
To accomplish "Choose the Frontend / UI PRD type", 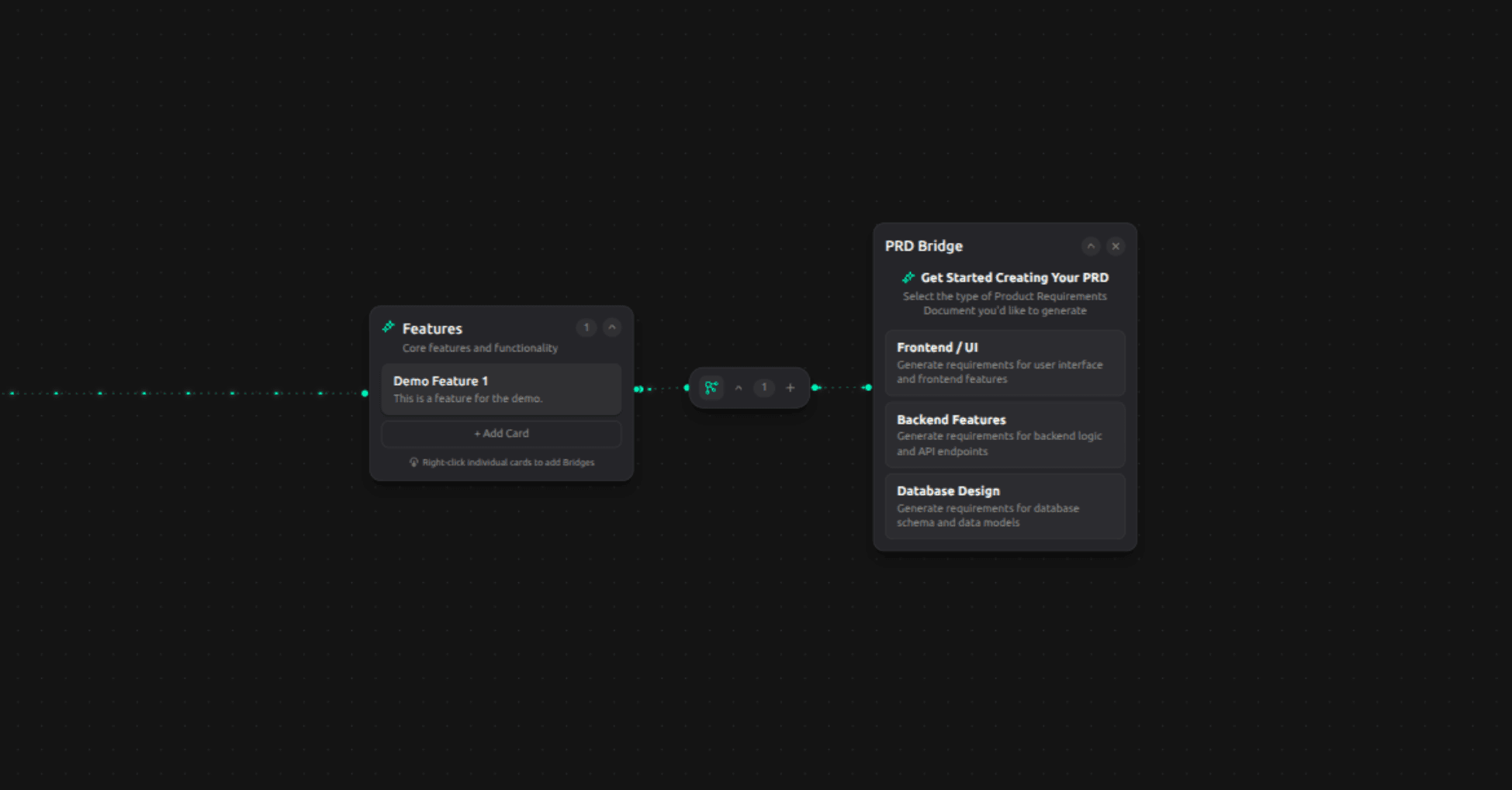I will [1005, 362].
